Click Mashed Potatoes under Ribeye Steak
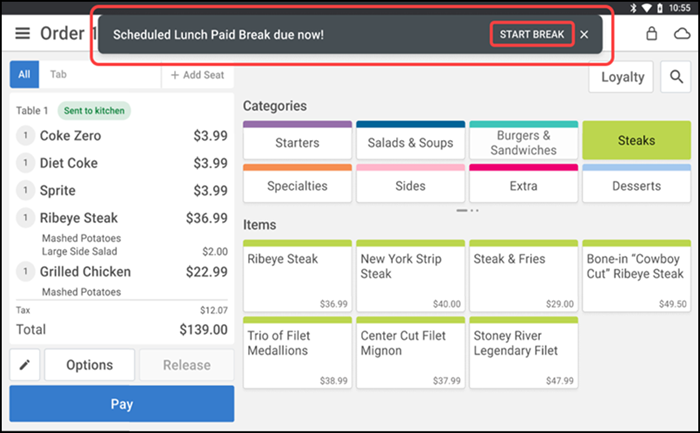This screenshot has height=433, width=700. point(81,238)
